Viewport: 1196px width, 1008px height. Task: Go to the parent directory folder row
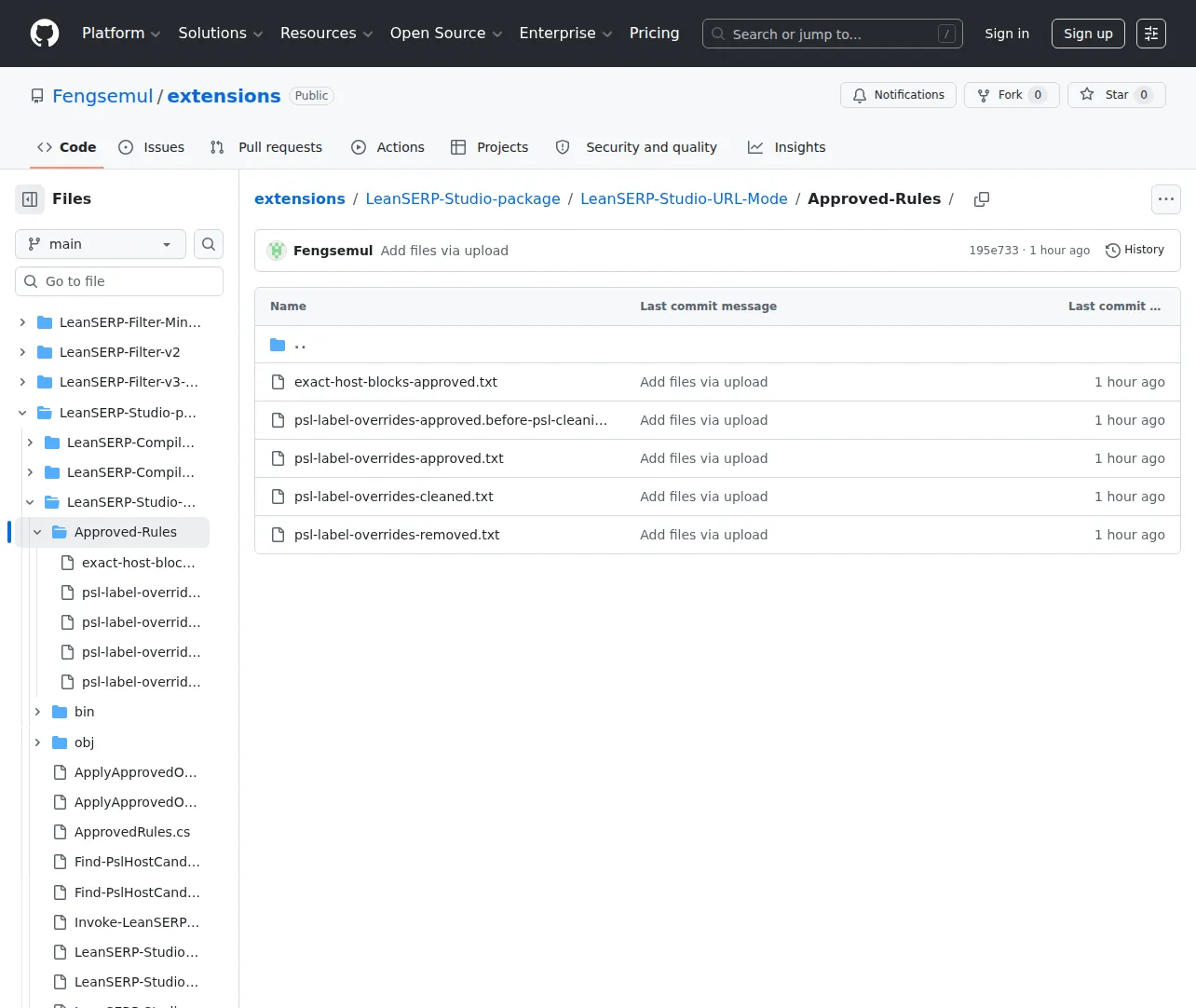pos(717,345)
